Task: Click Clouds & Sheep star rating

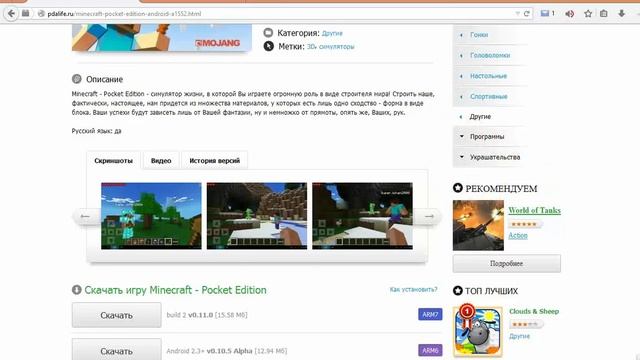Action: (526, 324)
